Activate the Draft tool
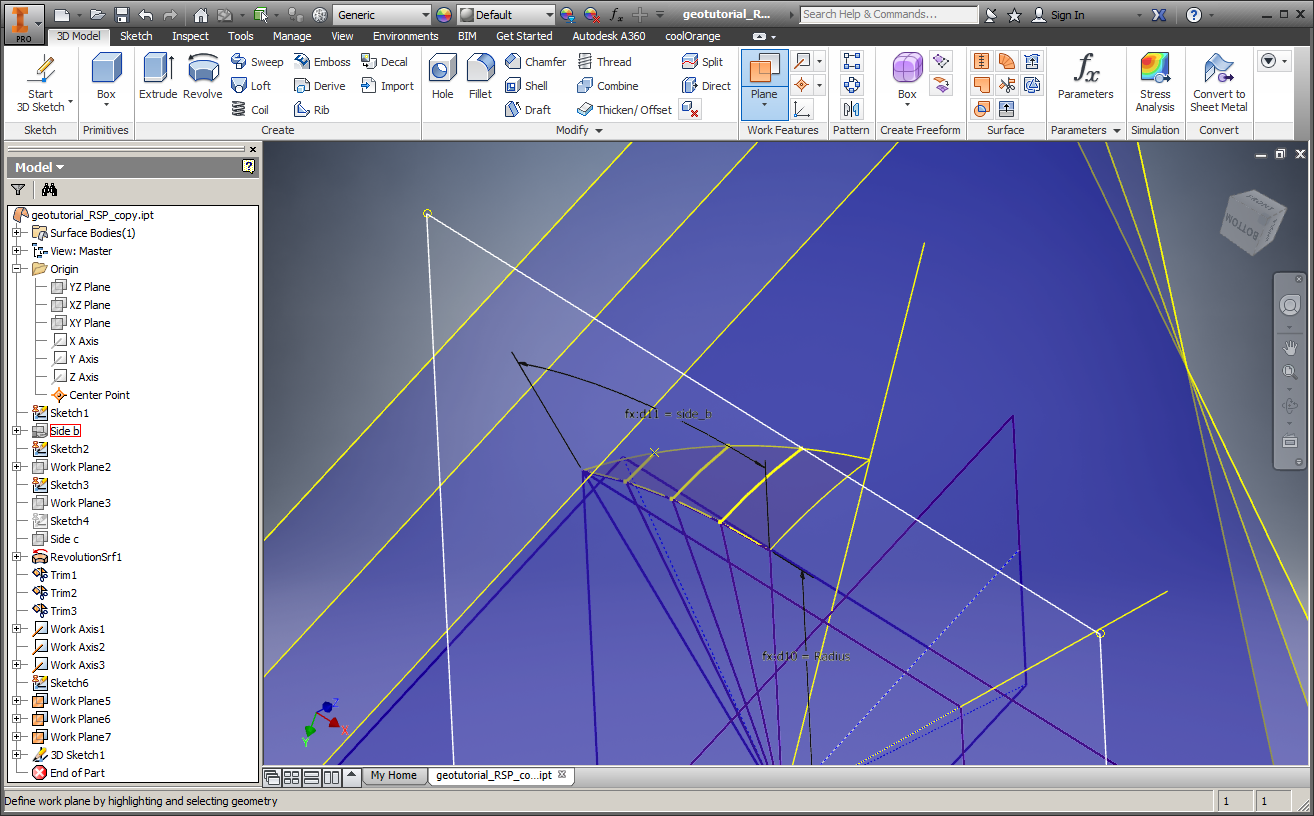Viewport: 1314px width, 816px height. [527, 110]
